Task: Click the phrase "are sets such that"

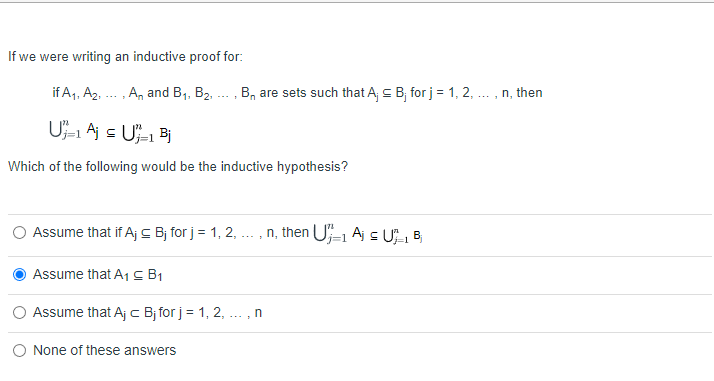Action: click(311, 92)
